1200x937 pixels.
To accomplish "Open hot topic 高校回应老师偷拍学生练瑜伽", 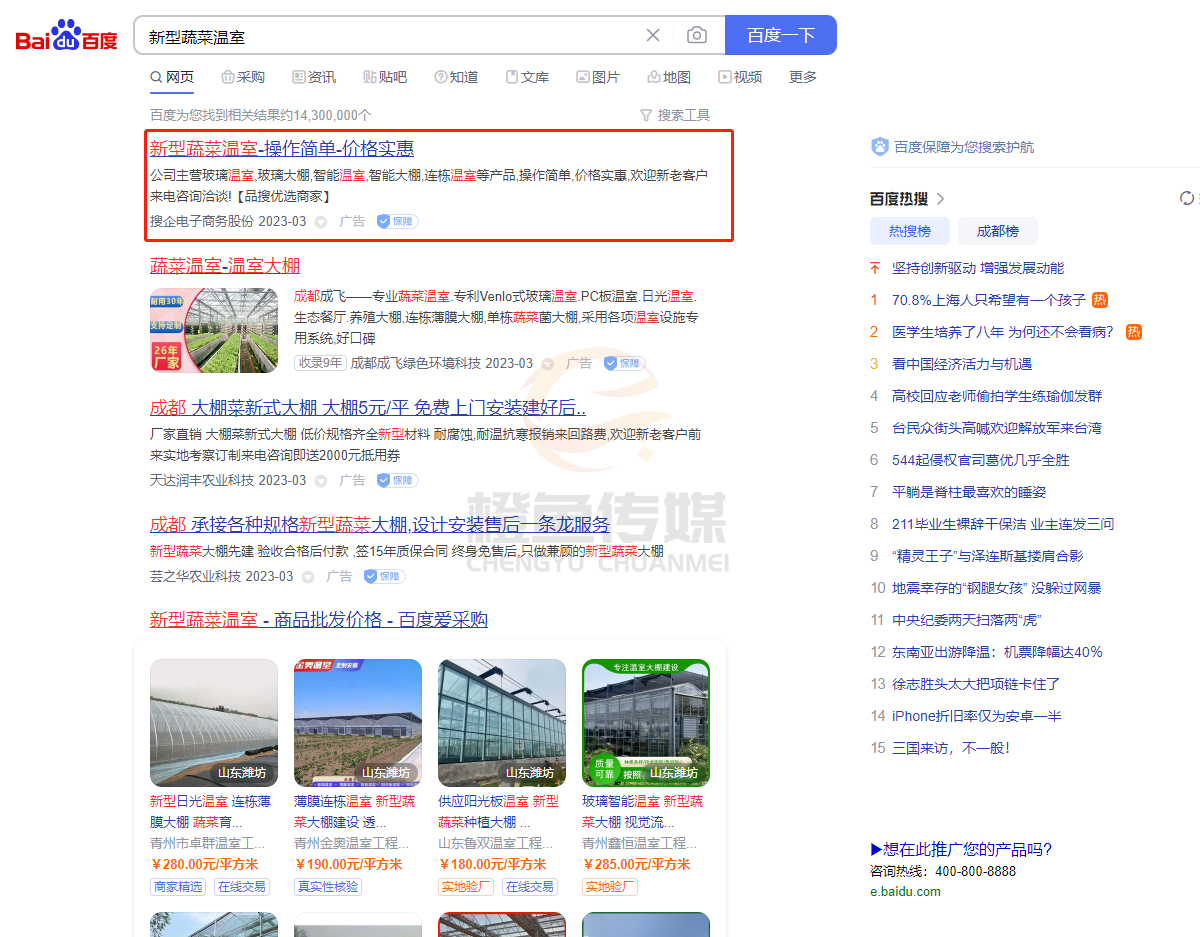I will [x=997, y=396].
